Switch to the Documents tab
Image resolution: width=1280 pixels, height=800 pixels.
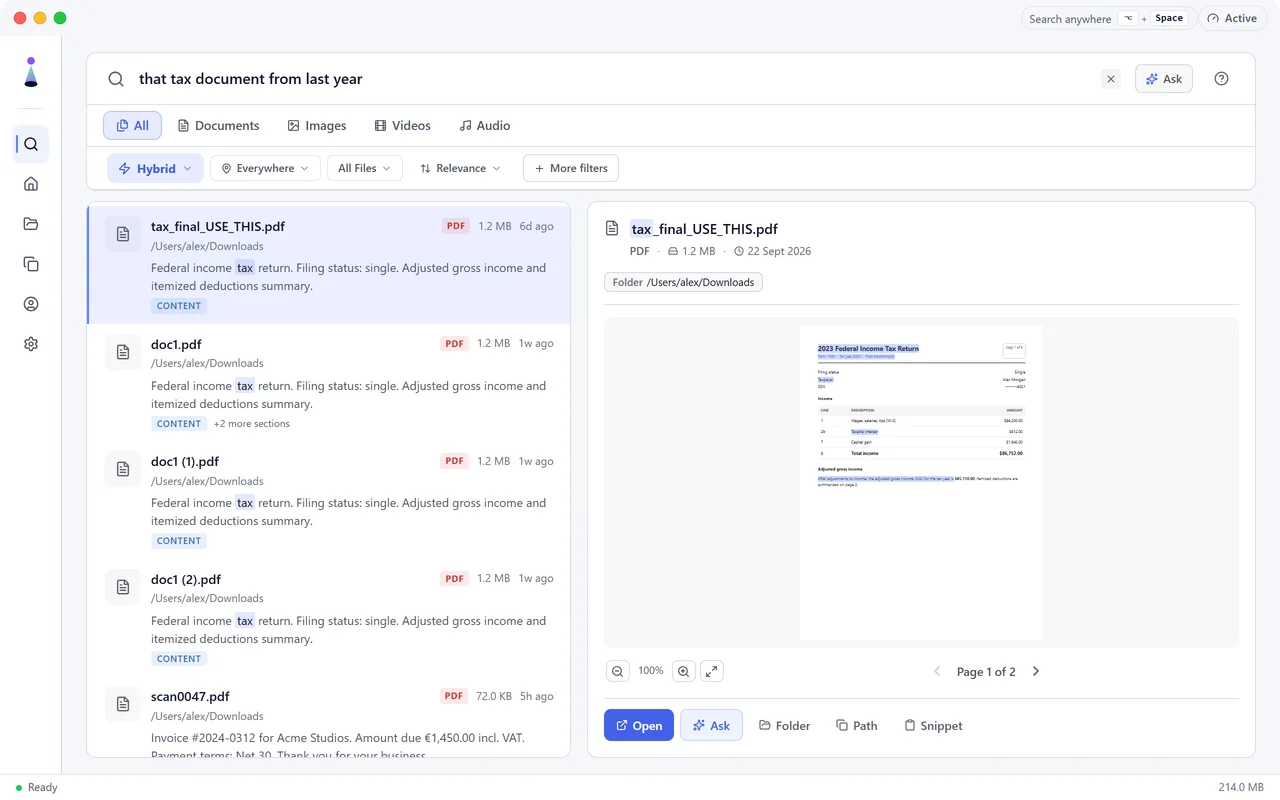(218, 125)
